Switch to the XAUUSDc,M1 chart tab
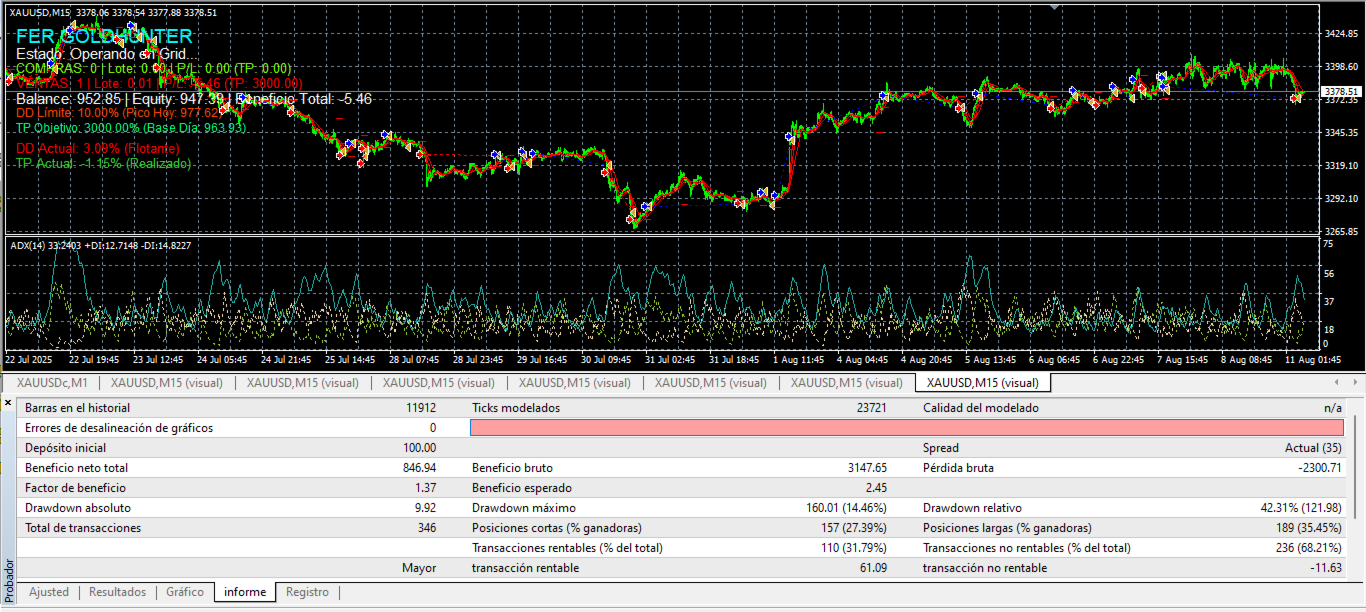 tap(51, 382)
